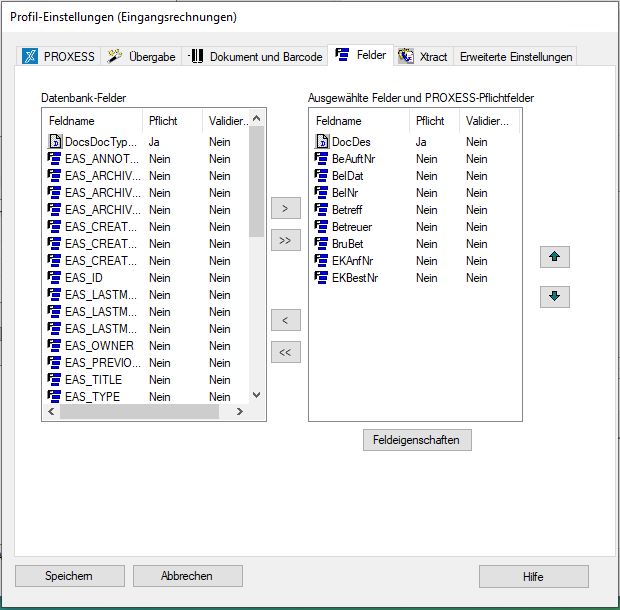Remove all fields with double left arrow
Viewport: 620px width, 610px height.
286,352
